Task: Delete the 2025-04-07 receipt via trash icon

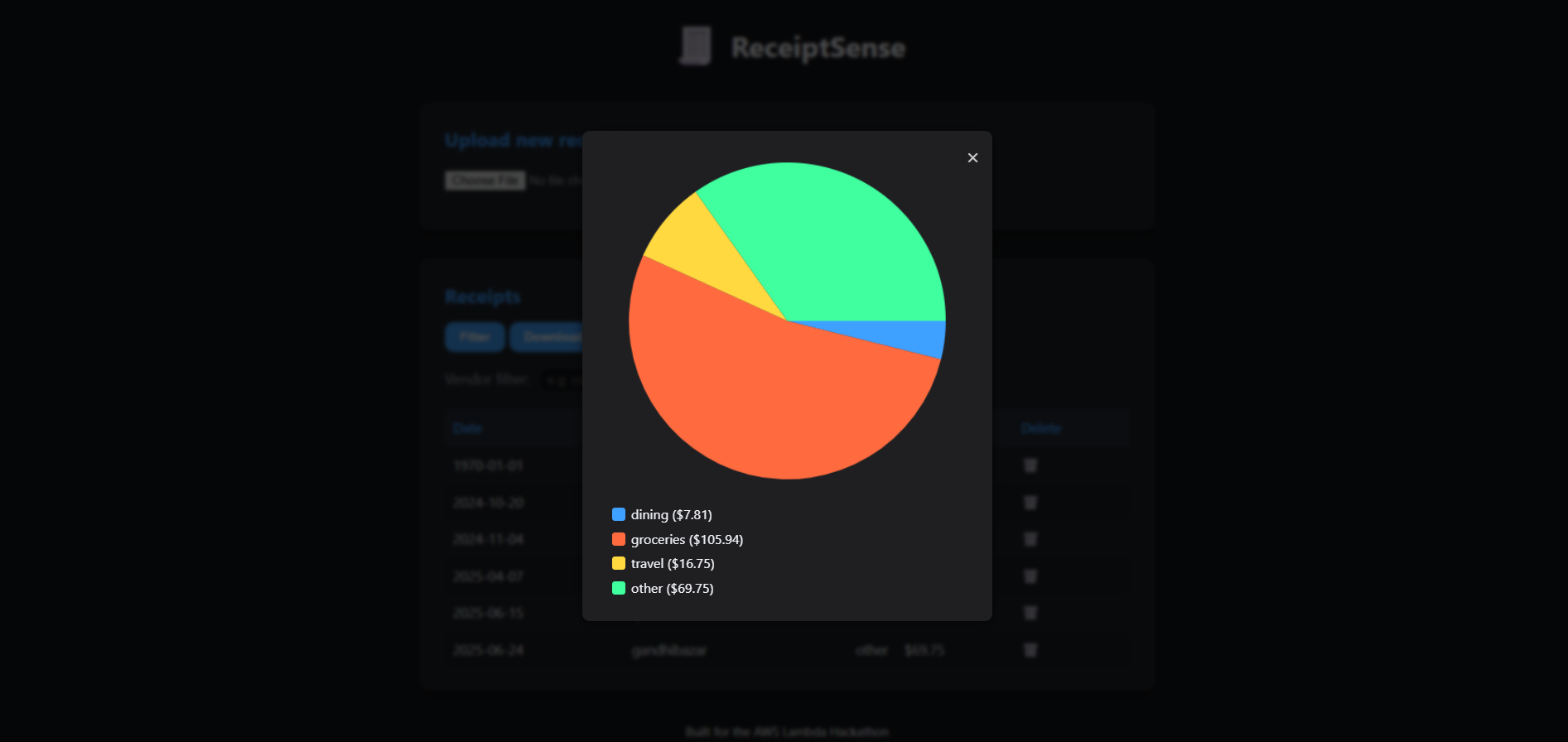Action: tap(1030, 576)
